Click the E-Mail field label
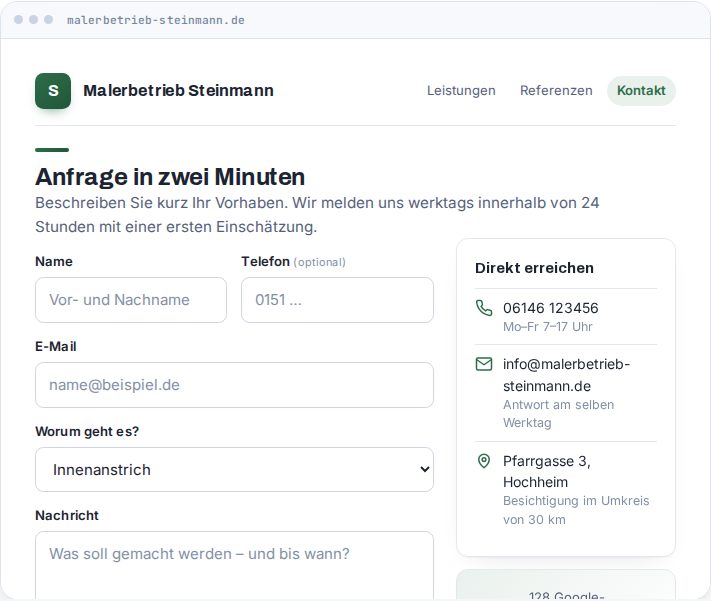Viewport: 711px width, 601px height. 56,347
